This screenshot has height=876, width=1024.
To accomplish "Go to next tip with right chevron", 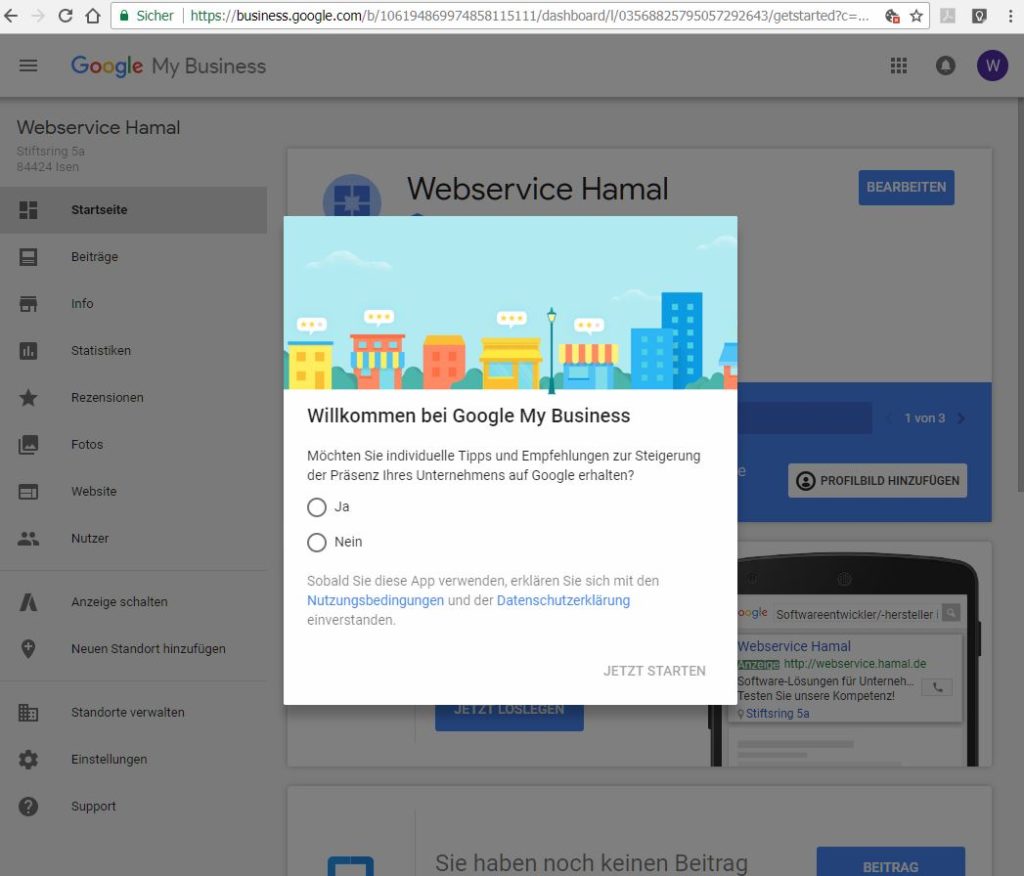I will [x=961, y=418].
